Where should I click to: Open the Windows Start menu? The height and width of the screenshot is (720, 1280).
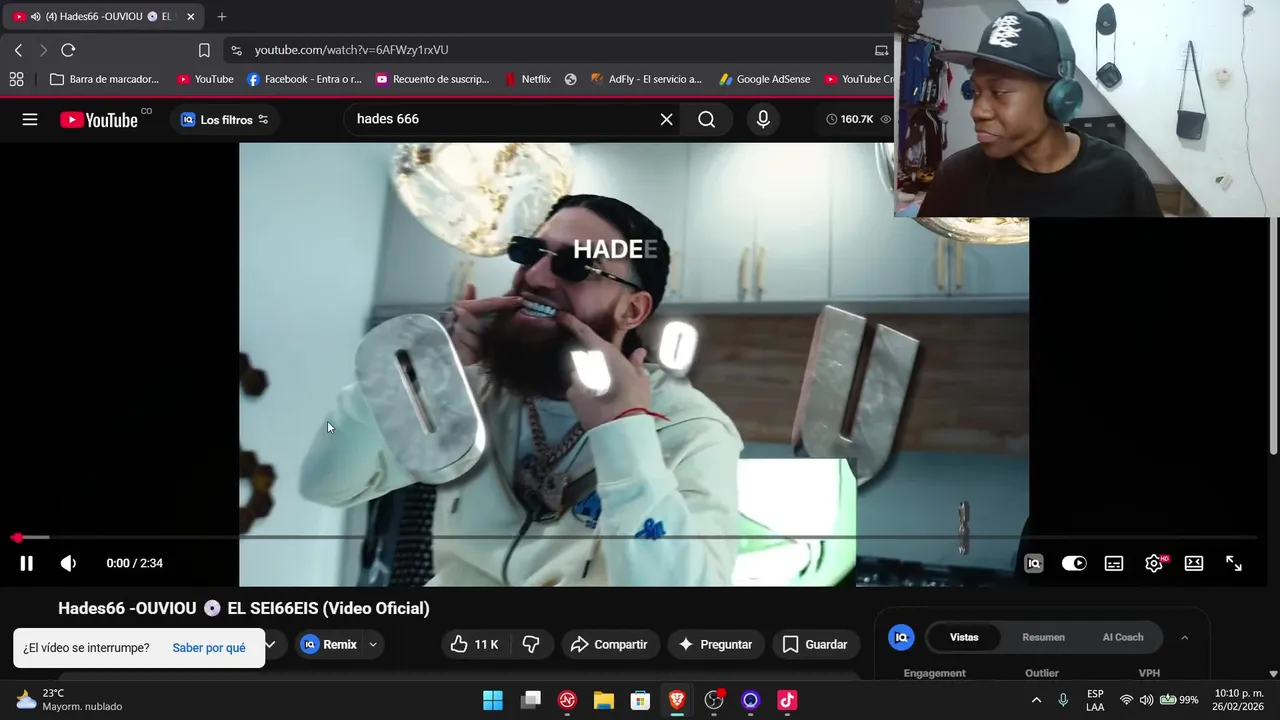coord(493,700)
